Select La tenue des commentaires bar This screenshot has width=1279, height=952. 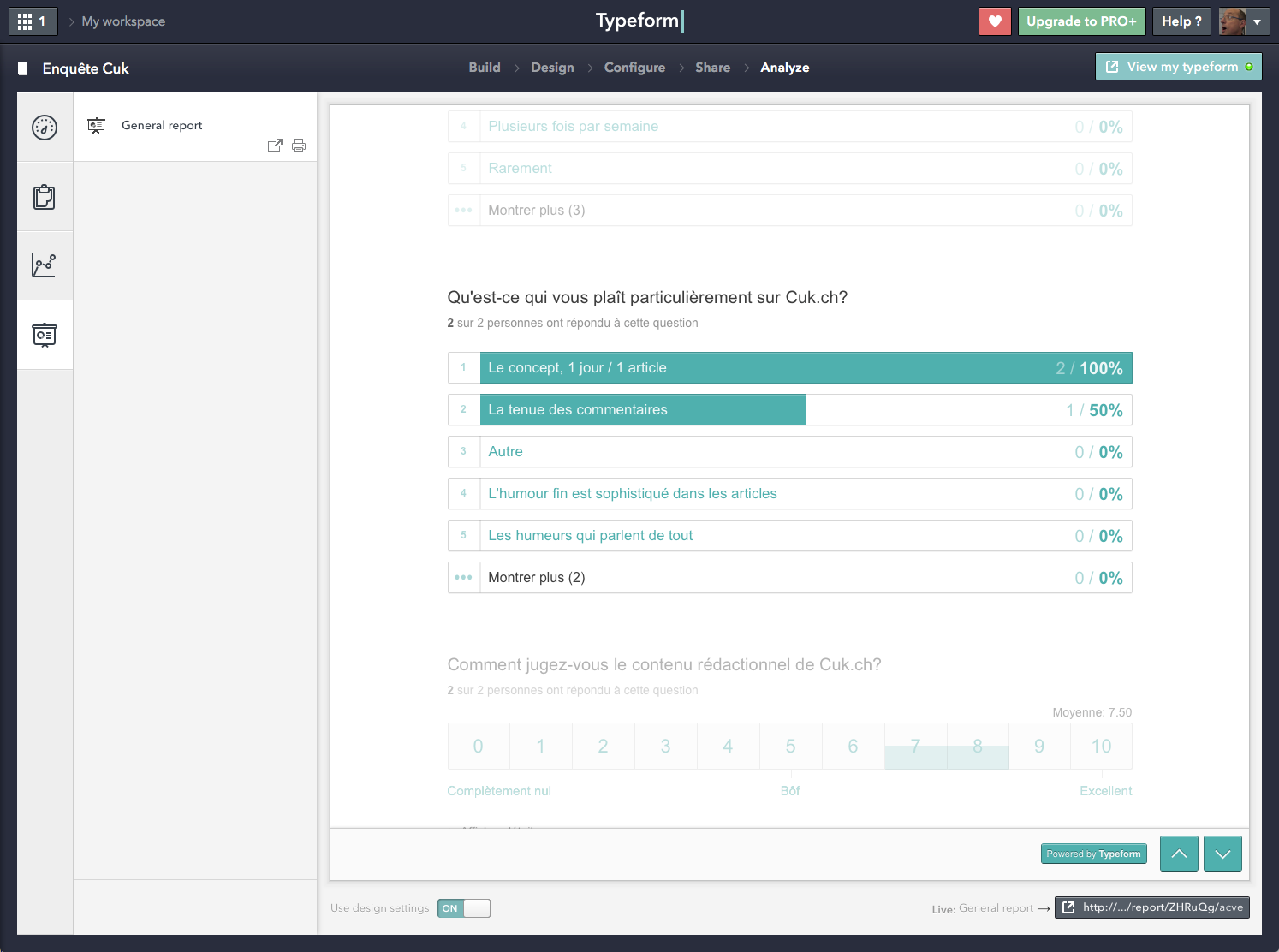tap(789, 410)
